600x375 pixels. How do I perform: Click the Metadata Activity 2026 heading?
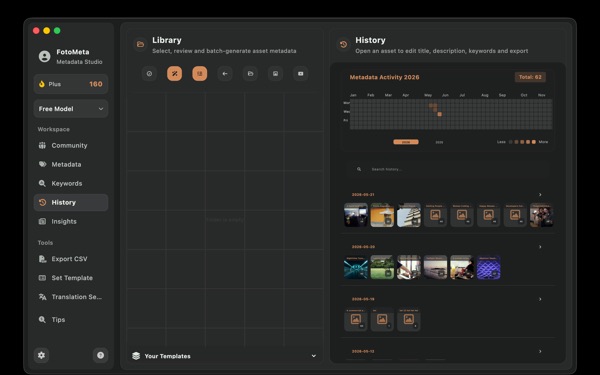point(385,77)
